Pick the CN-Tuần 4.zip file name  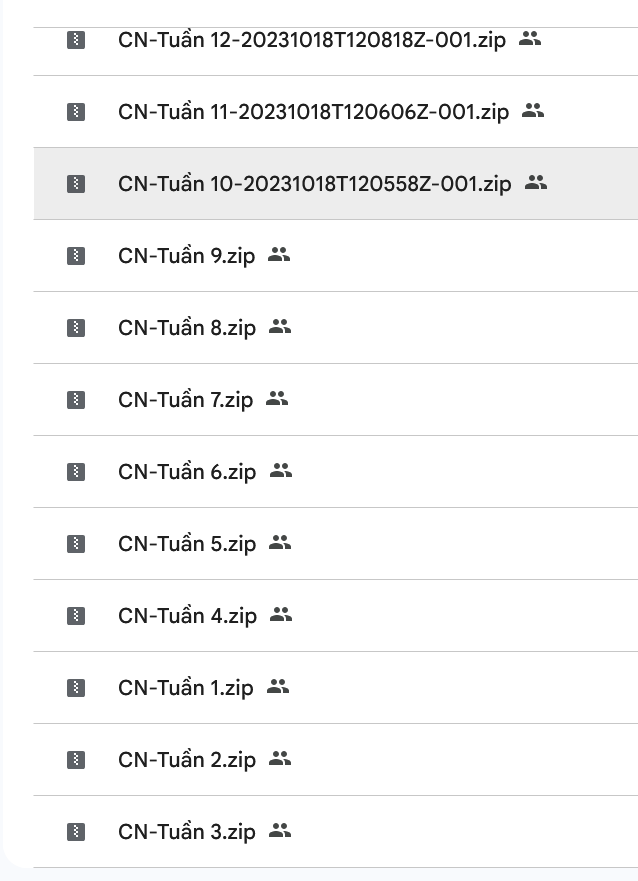tap(187, 616)
